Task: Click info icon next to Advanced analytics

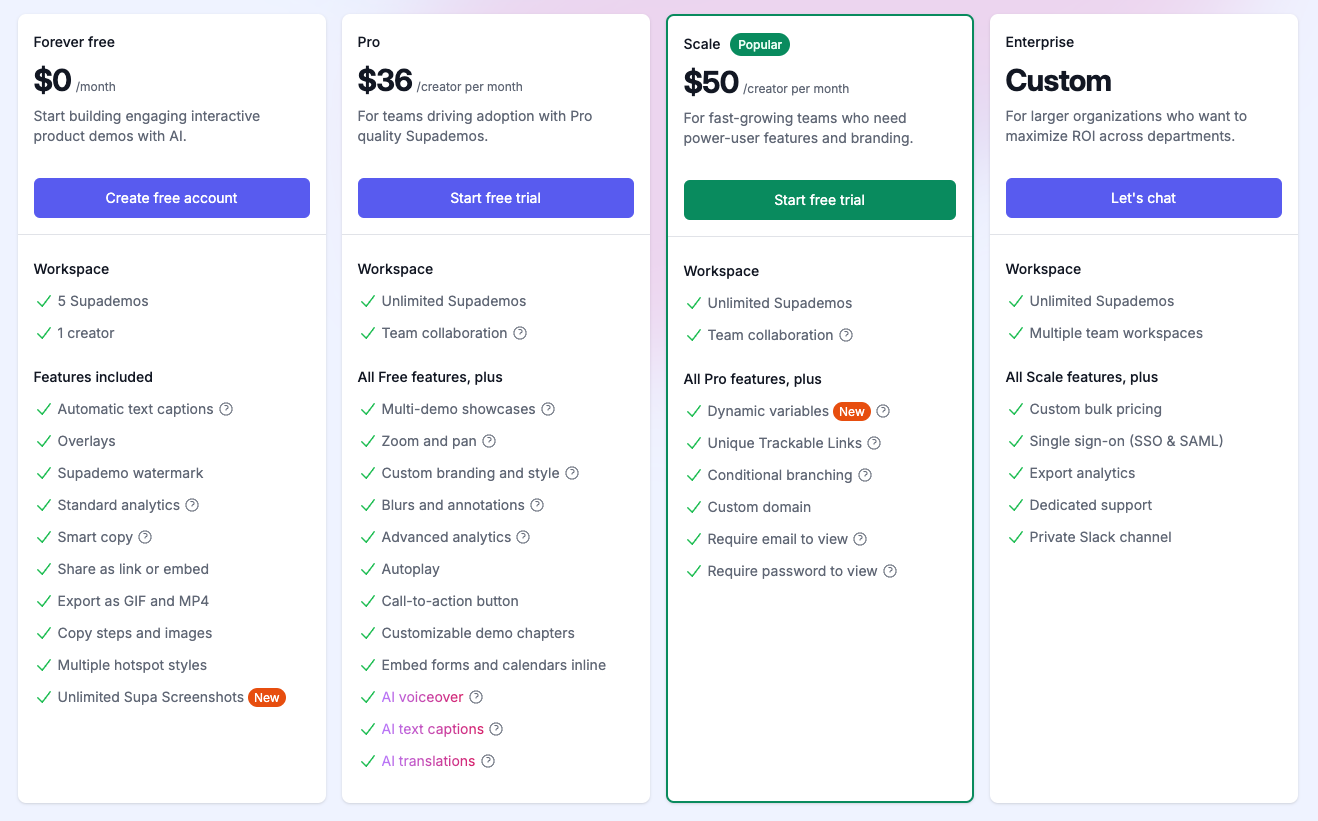Action: coord(523,537)
